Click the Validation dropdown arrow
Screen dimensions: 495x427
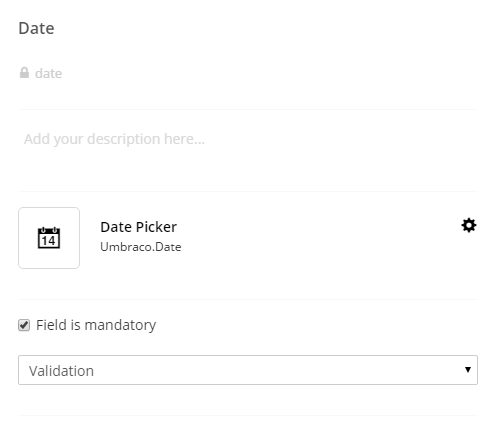coord(468,370)
